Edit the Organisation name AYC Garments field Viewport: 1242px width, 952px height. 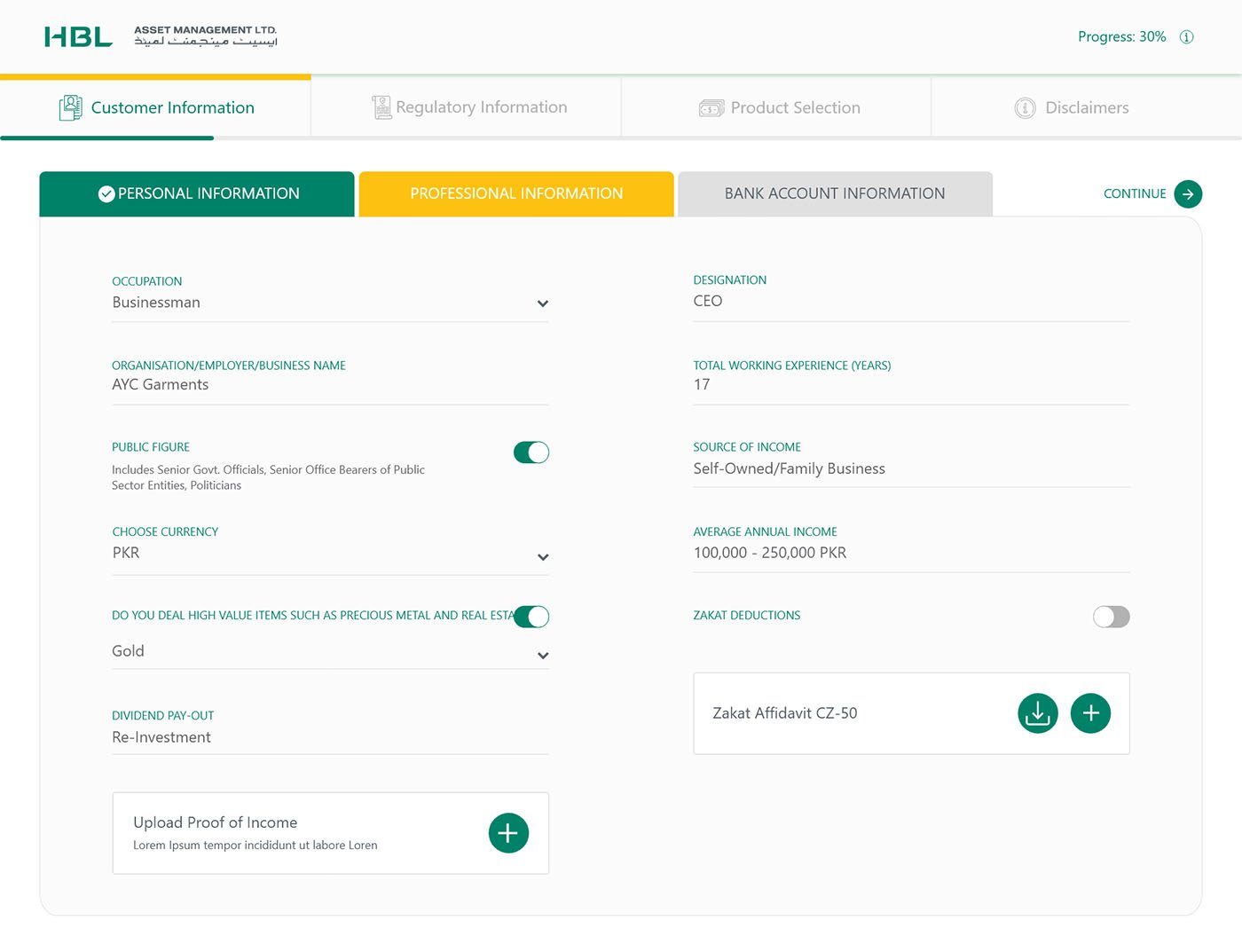coord(330,384)
